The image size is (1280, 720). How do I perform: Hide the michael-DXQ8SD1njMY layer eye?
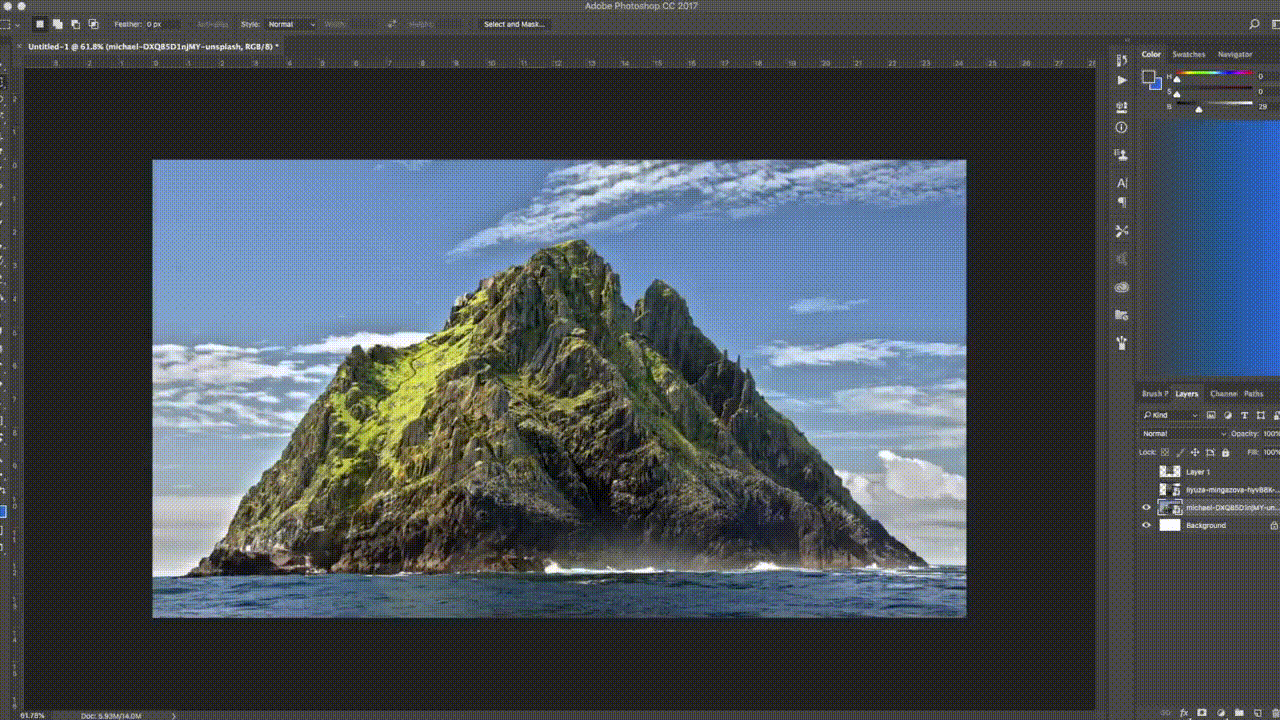pyautogui.click(x=1147, y=508)
